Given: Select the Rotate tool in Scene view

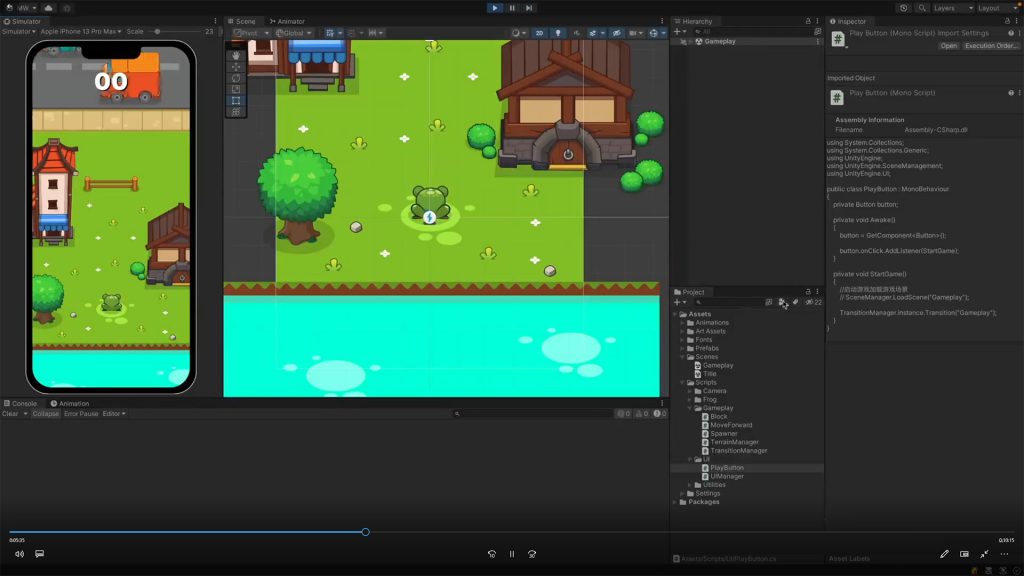Looking at the screenshot, I should point(236,78).
